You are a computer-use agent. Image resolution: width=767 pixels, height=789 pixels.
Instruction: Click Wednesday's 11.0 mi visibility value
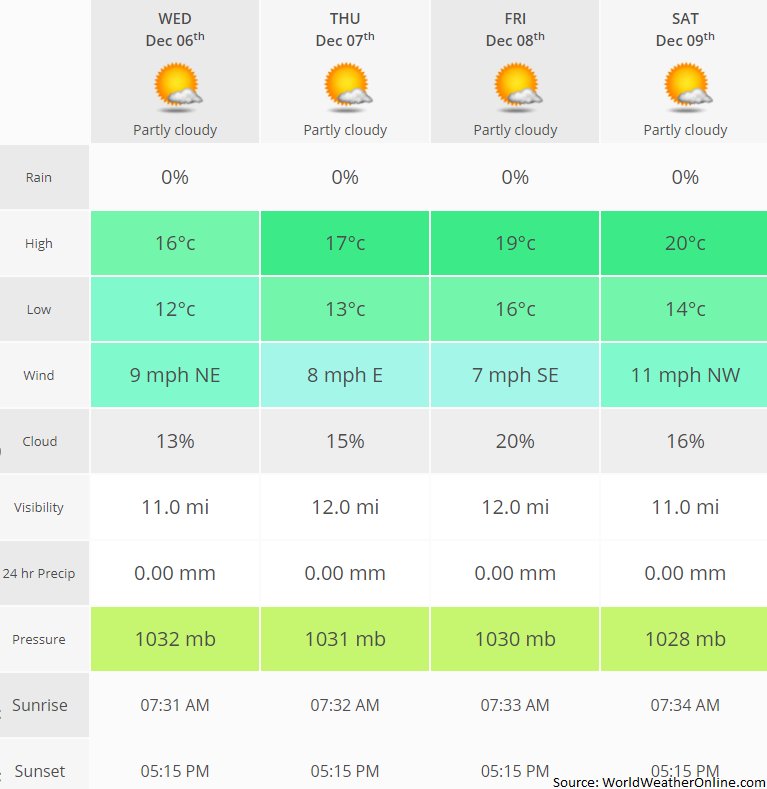tap(175, 507)
